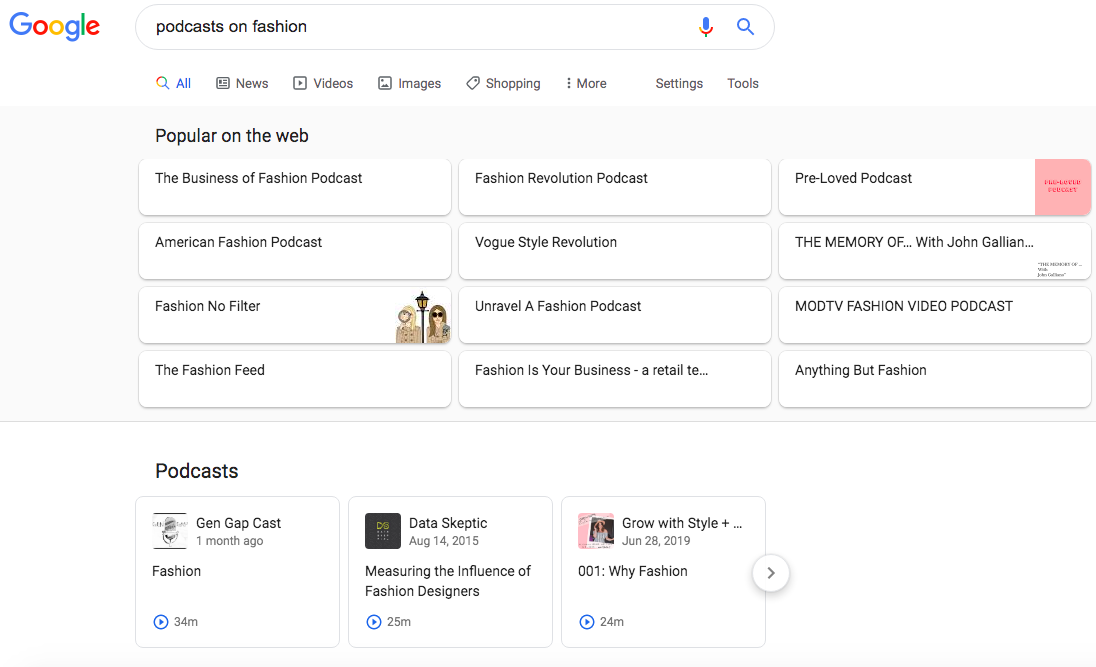Screen dimensions: 1096x667
Task: Switch to the News tab
Action: [x=242, y=83]
